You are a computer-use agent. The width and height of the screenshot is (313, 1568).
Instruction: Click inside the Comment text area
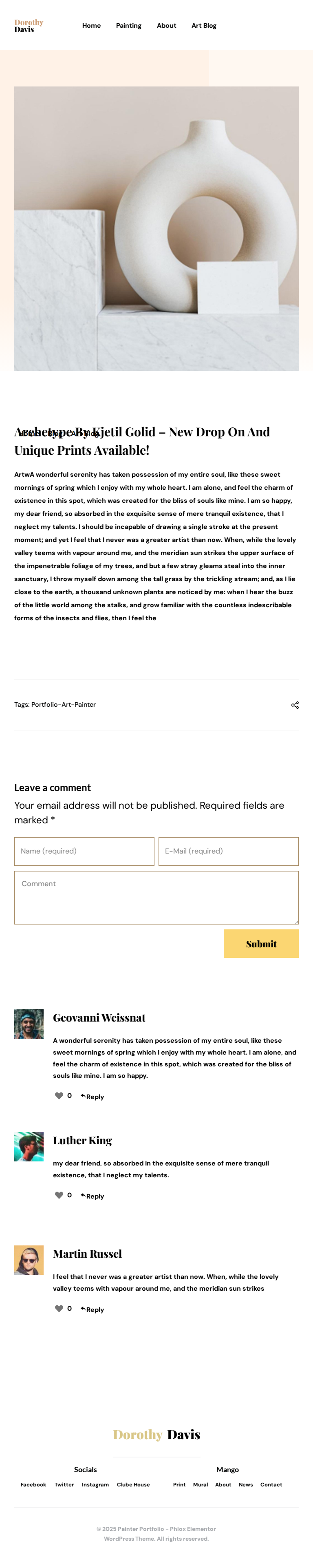[156, 897]
